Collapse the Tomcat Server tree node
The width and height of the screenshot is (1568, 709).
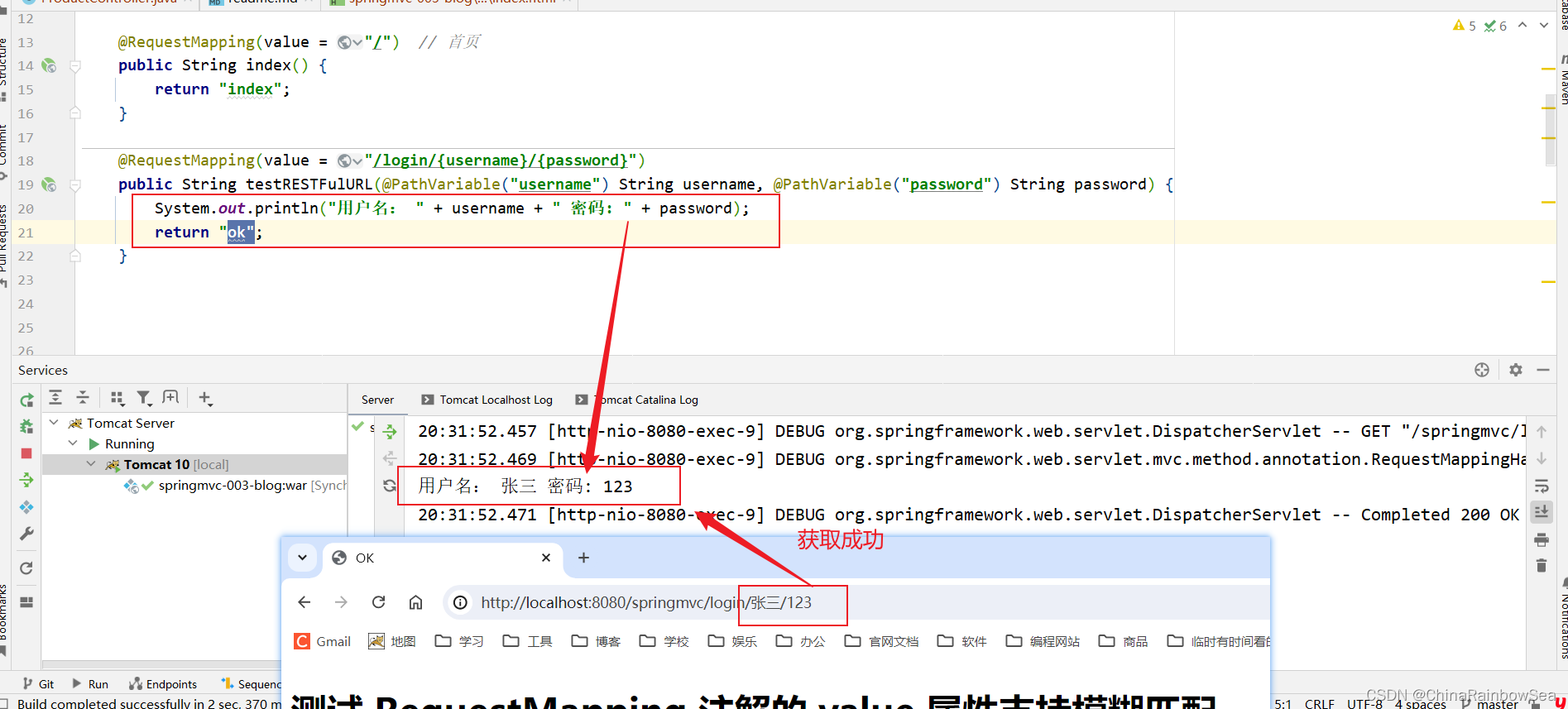54,423
